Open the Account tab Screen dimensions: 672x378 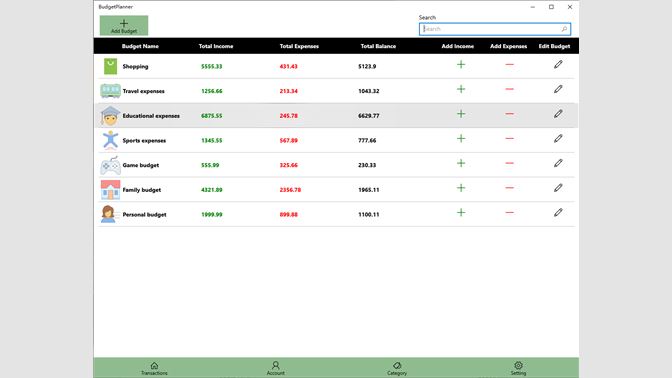pos(276,368)
